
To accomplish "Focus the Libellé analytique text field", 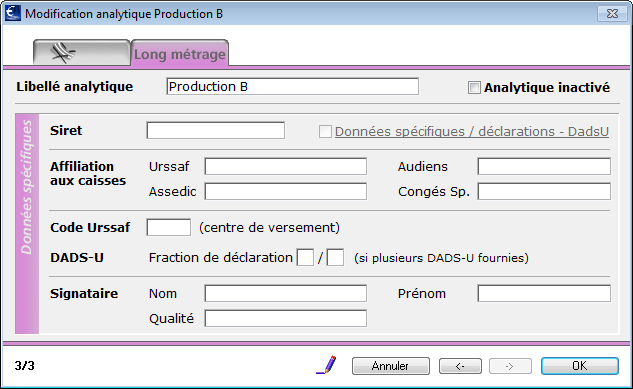I will 292,86.
